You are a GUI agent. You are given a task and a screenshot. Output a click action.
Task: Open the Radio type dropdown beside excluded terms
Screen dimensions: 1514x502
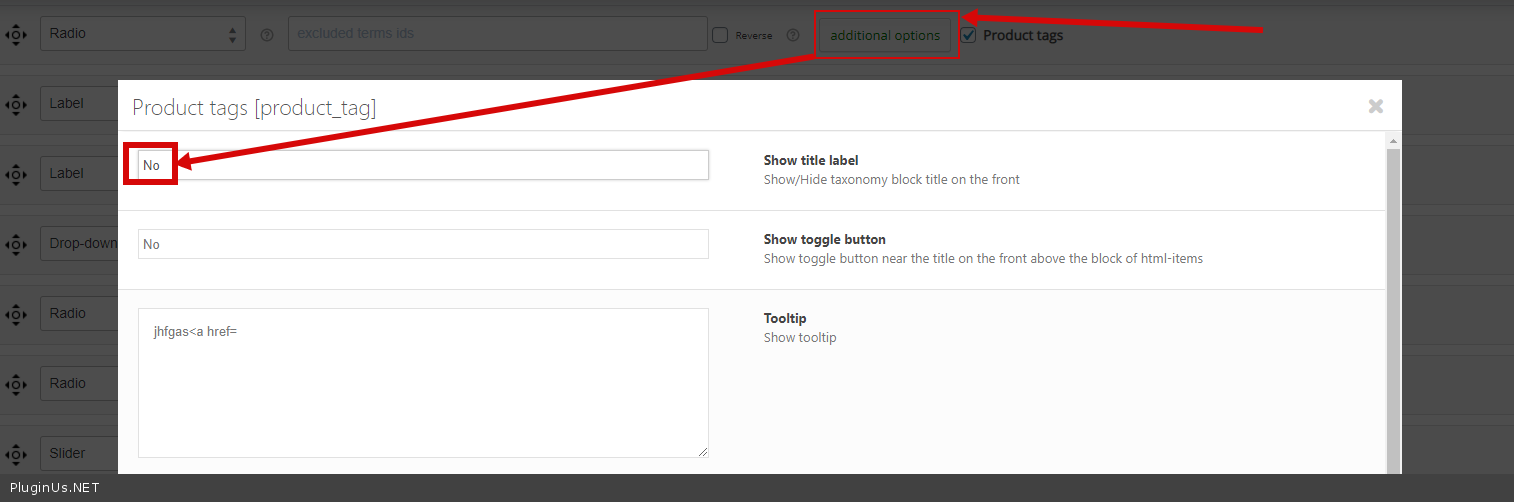(142, 34)
